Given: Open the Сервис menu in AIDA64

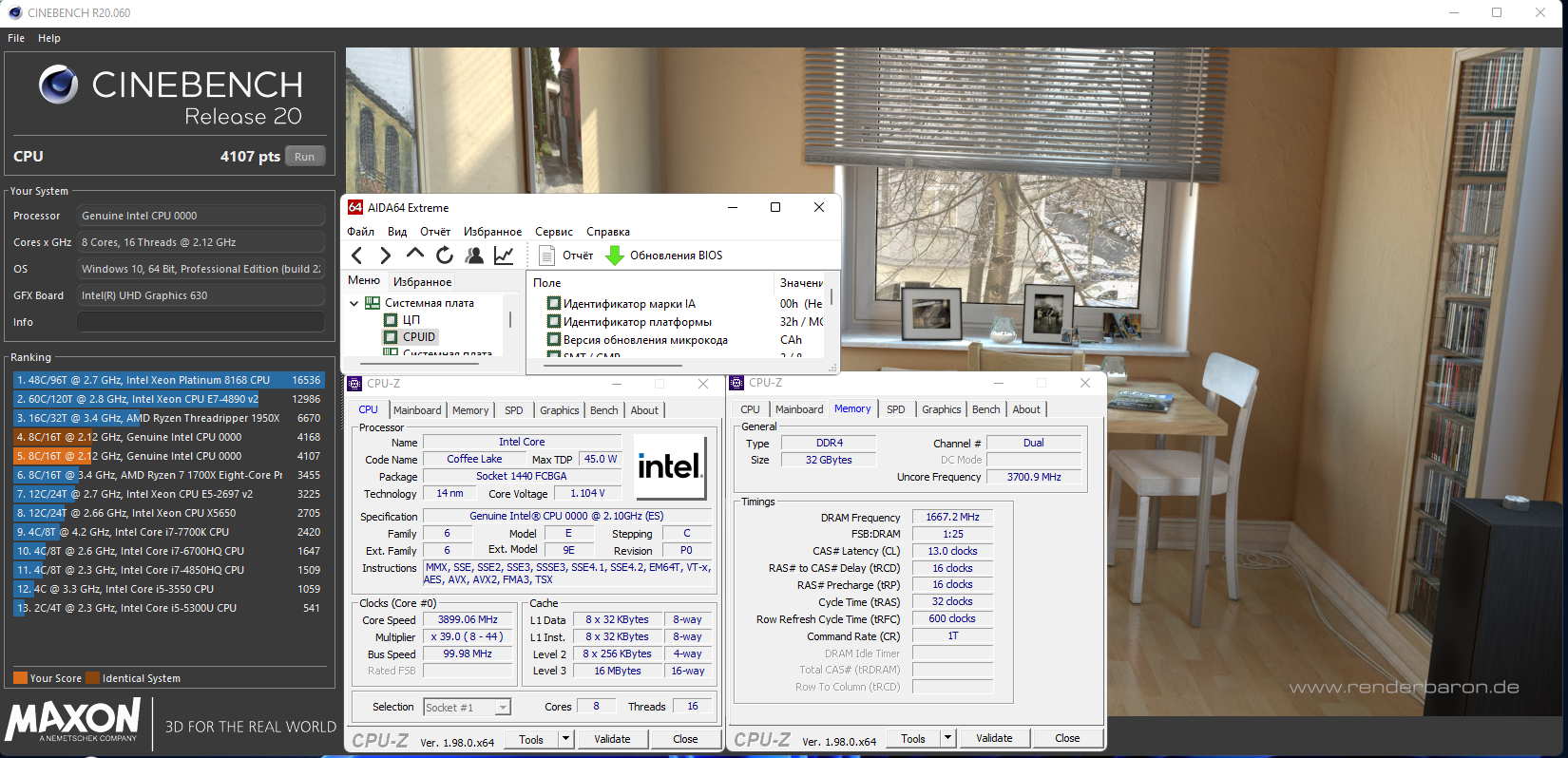Looking at the screenshot, I should tap(553, 232).
